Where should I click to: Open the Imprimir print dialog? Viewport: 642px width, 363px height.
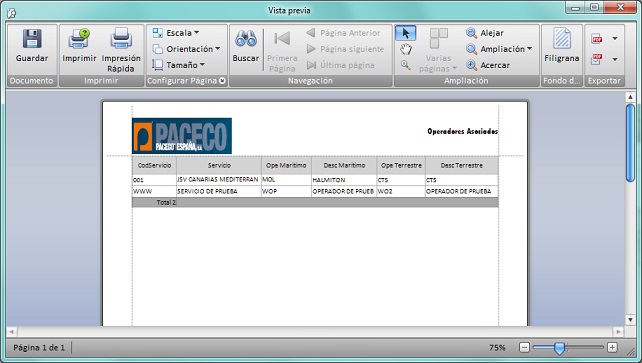pyautogui.click(x=79, y=45)
